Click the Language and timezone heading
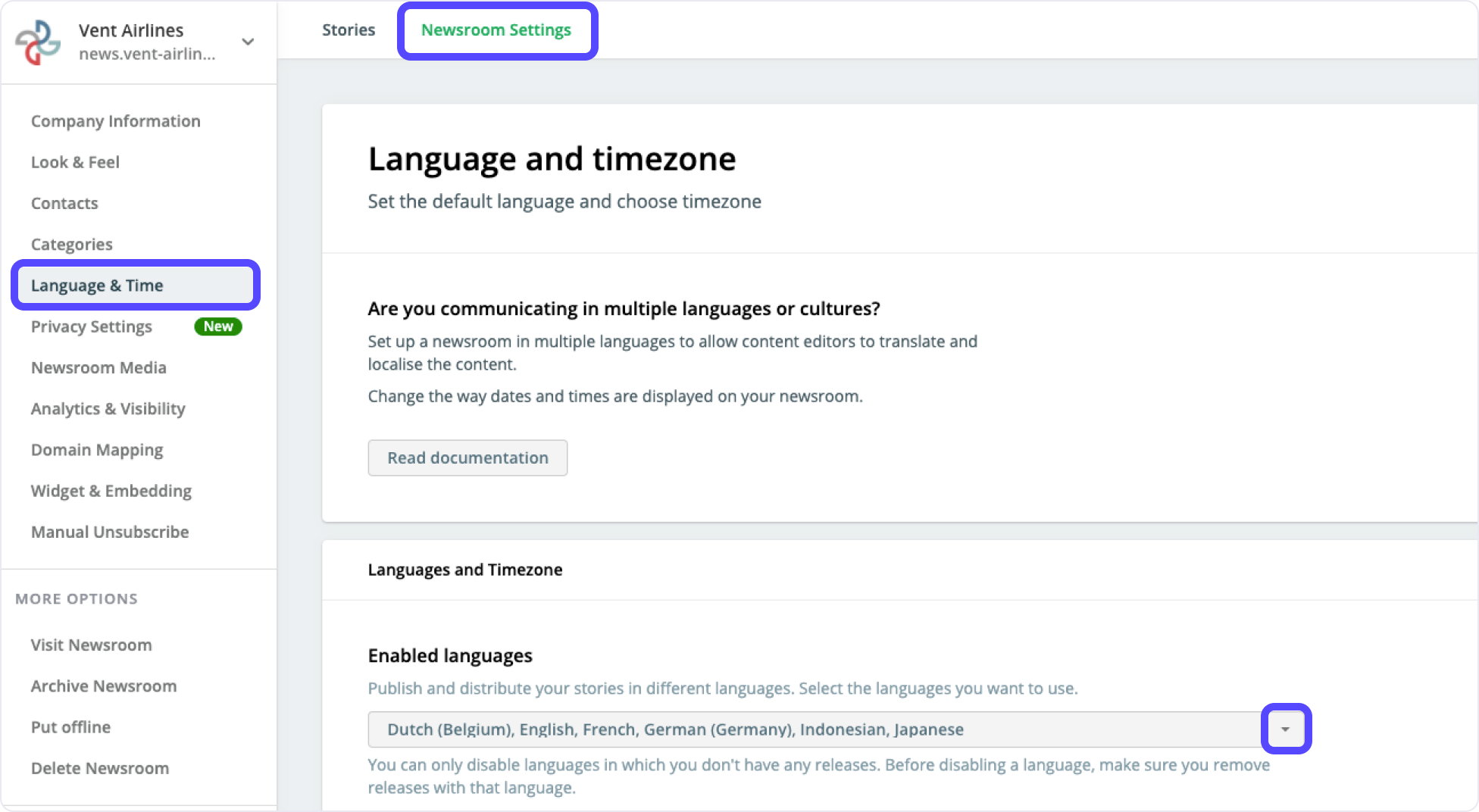1479x812 pixels. coord(552,160)
